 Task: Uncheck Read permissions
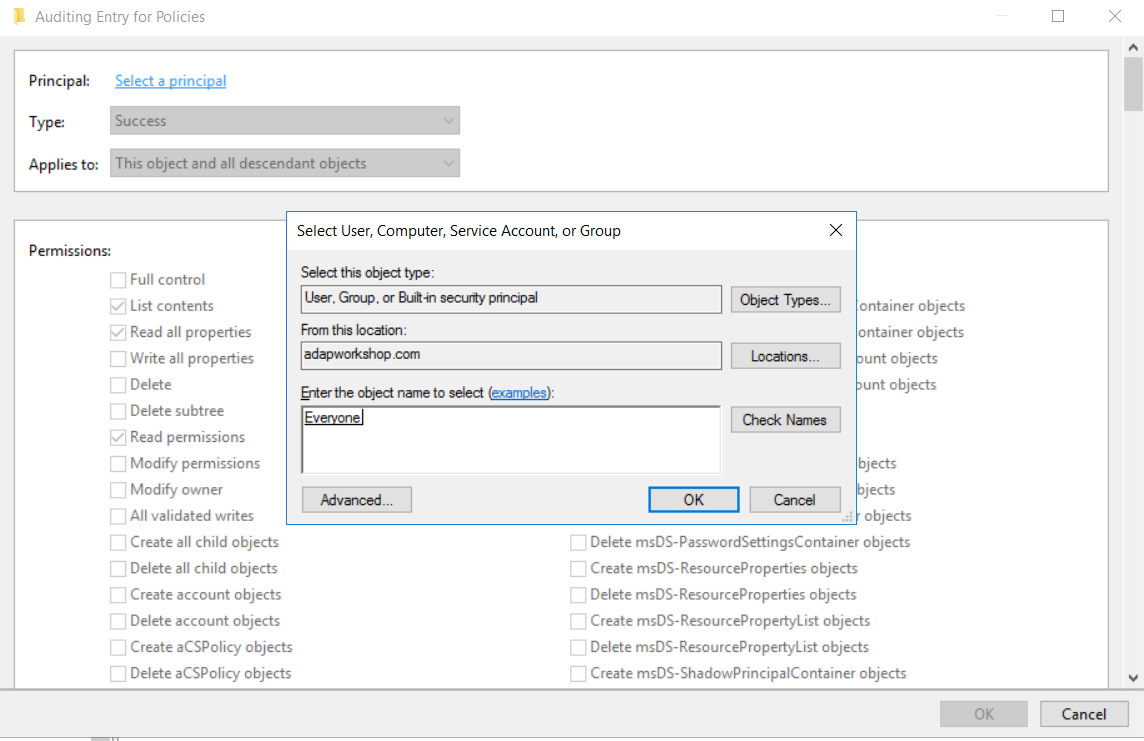point(117,436)
